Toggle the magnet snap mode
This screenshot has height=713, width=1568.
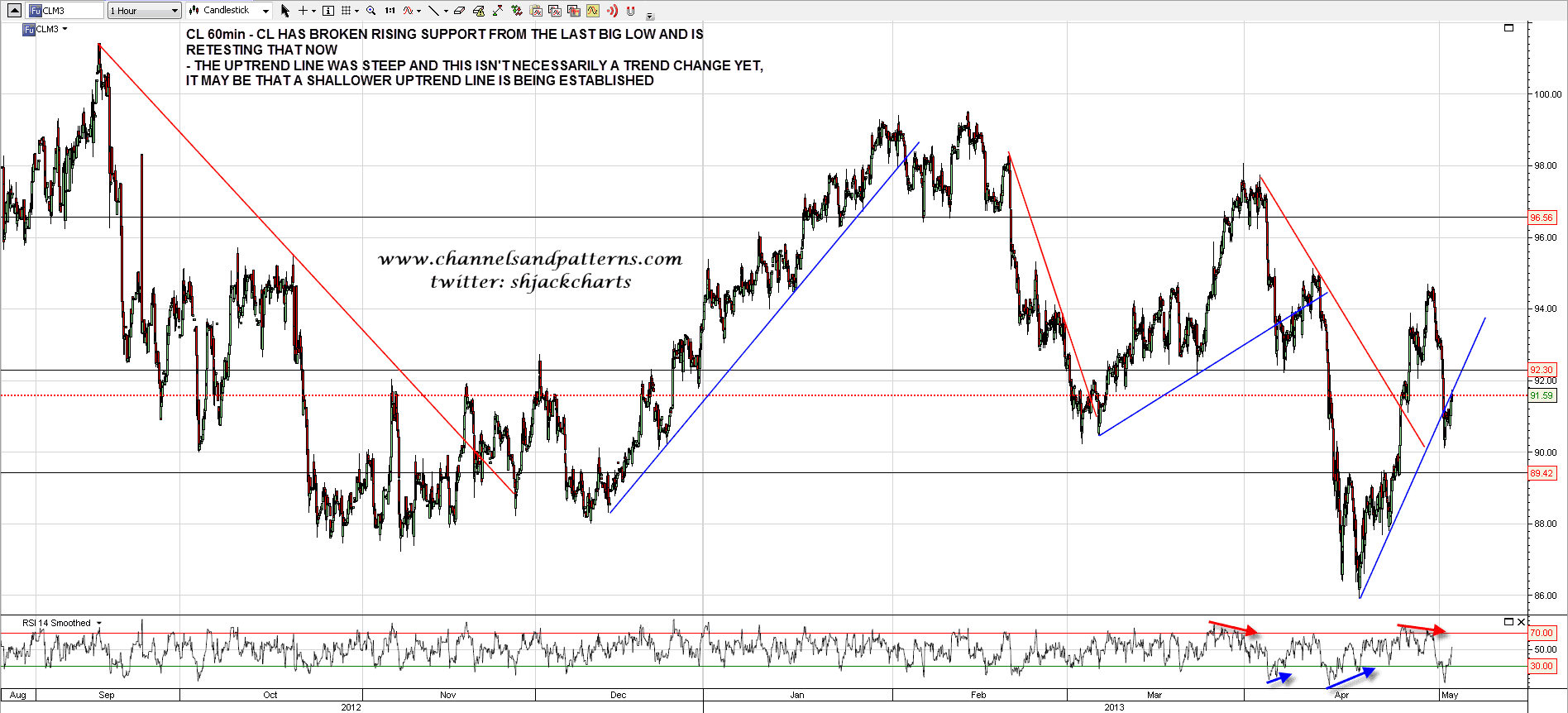pyautogui.click(x=631, y=11)
